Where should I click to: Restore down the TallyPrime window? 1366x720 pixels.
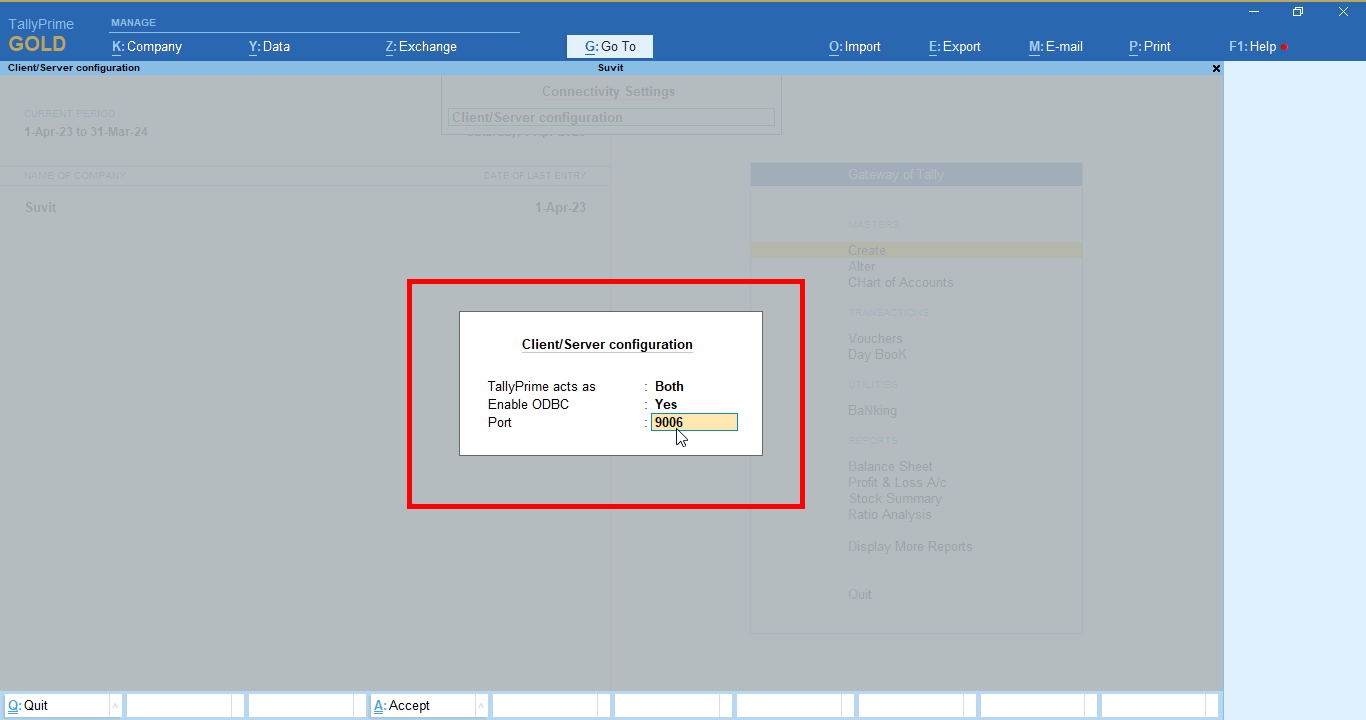point(1298,11)
